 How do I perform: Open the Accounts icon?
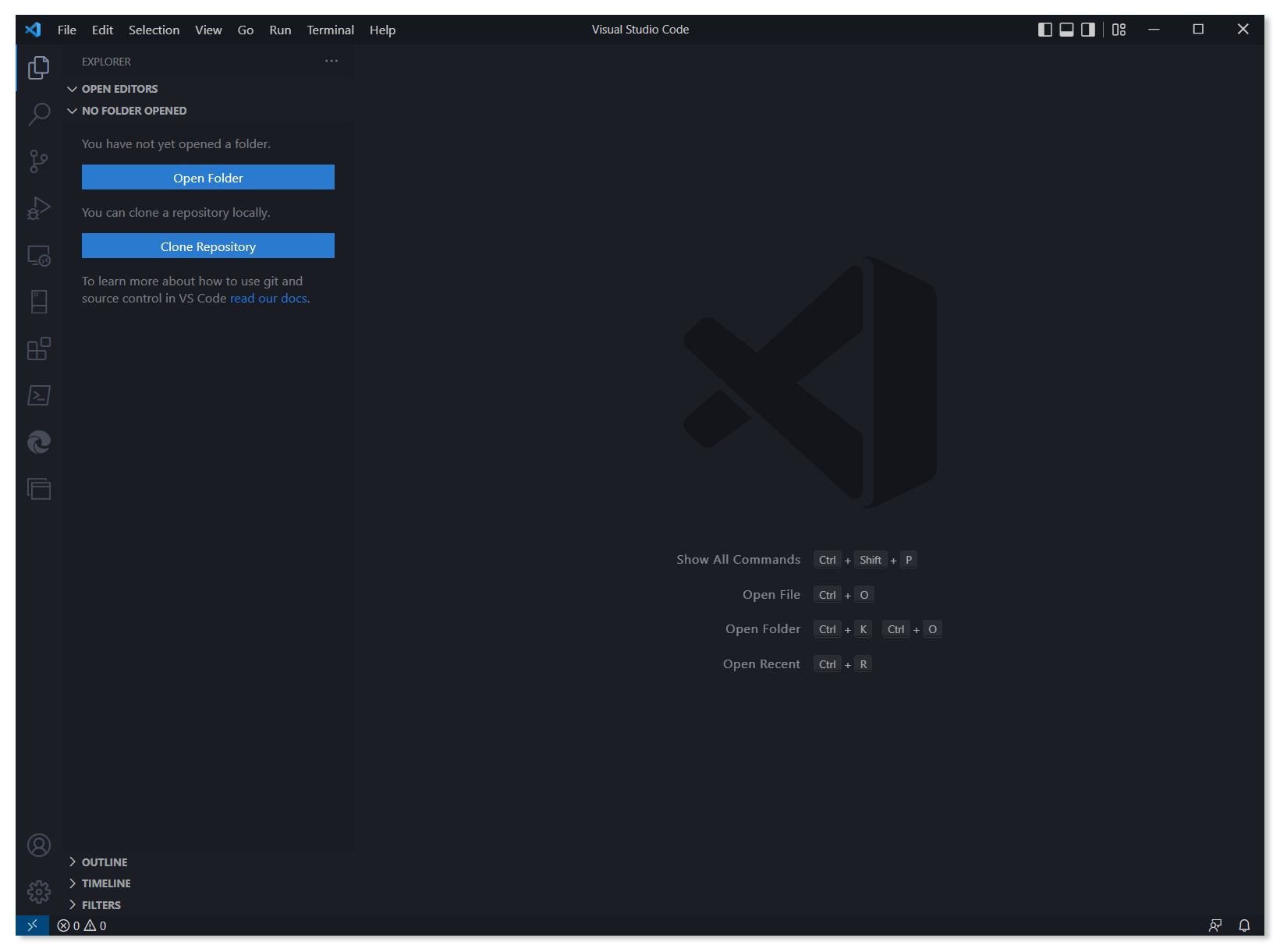[39, 845]
